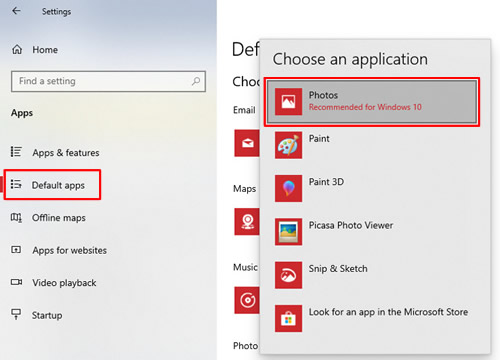This screenshot has width=500, height=360.
Task: Click the Snip & Sketch icon
Action: pyautogui.click(x=288, y=275)
